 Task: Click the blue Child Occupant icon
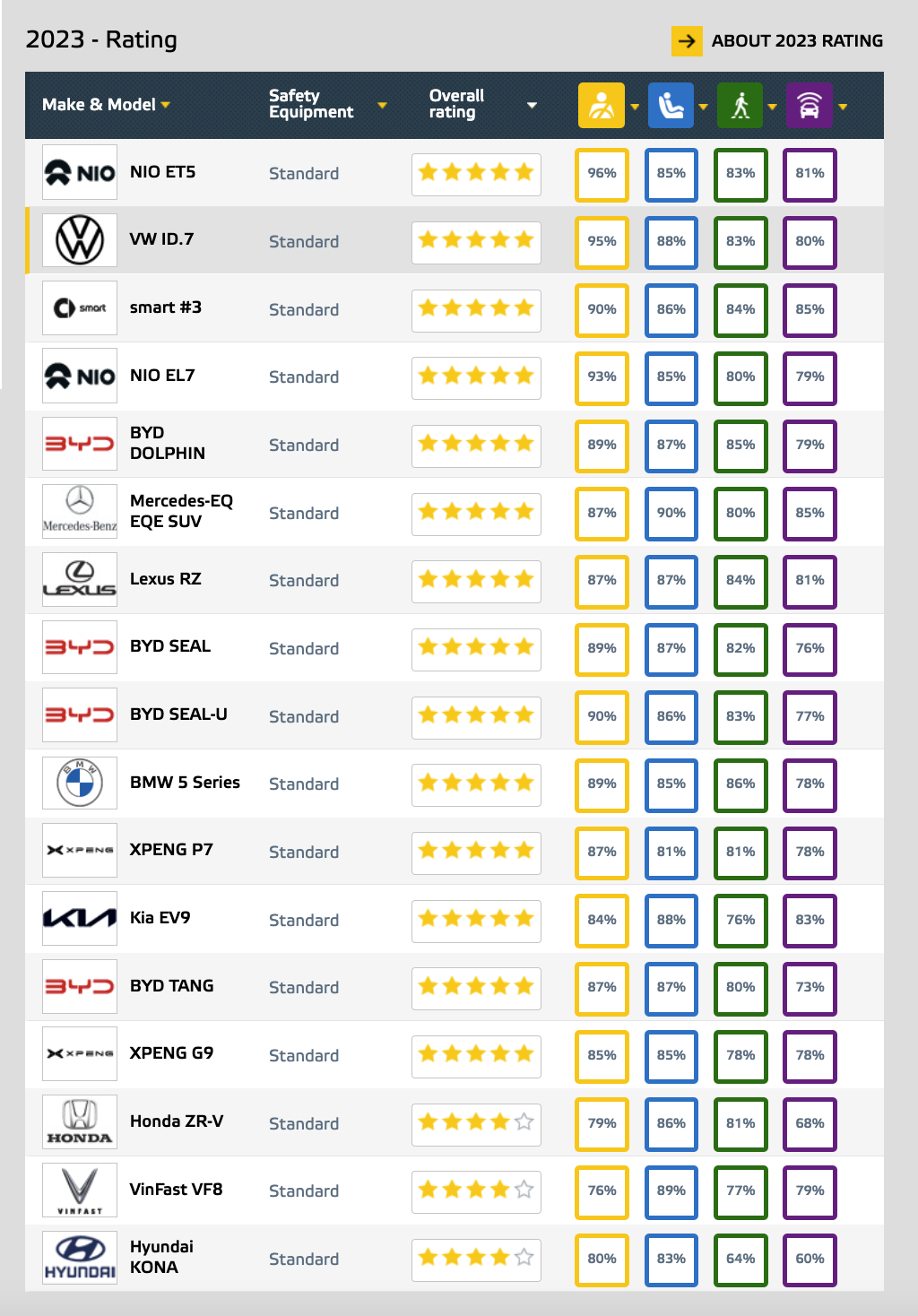[671, 106]
